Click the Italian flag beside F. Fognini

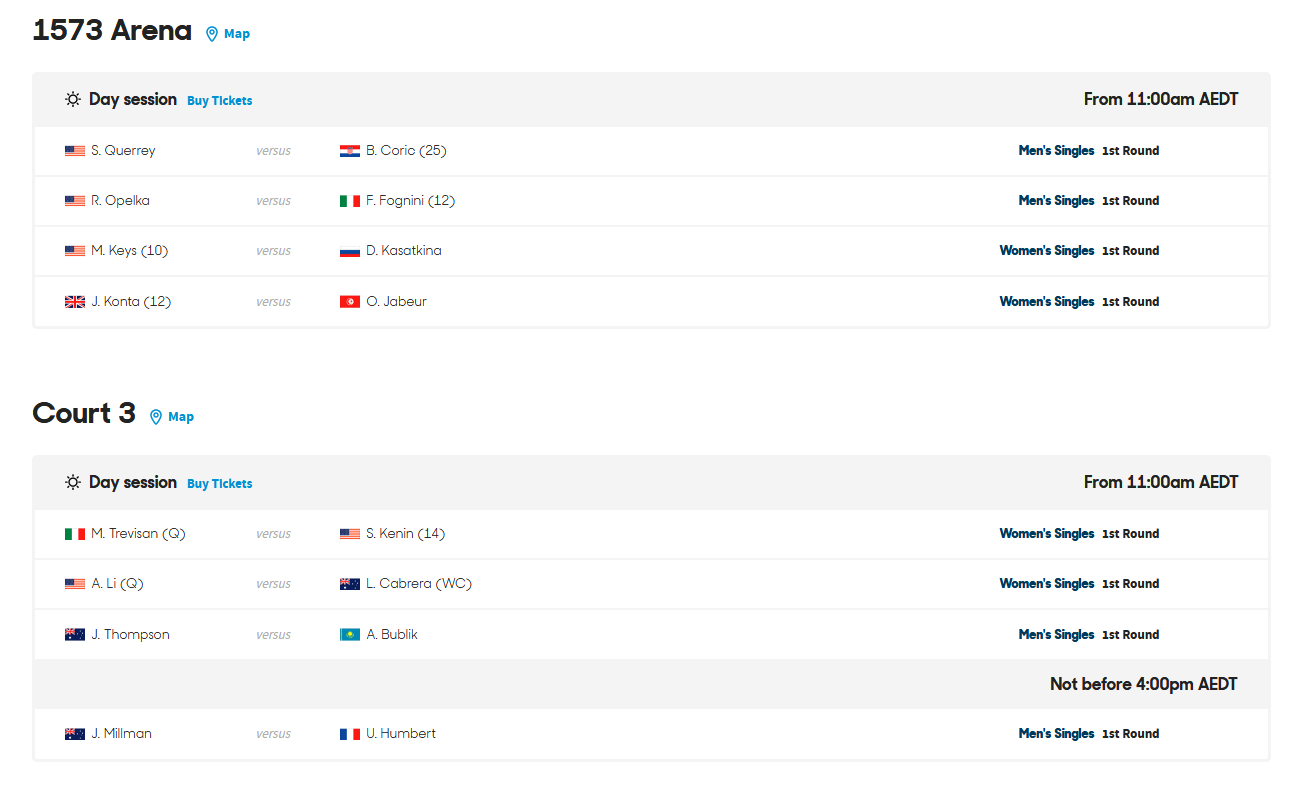350,201
